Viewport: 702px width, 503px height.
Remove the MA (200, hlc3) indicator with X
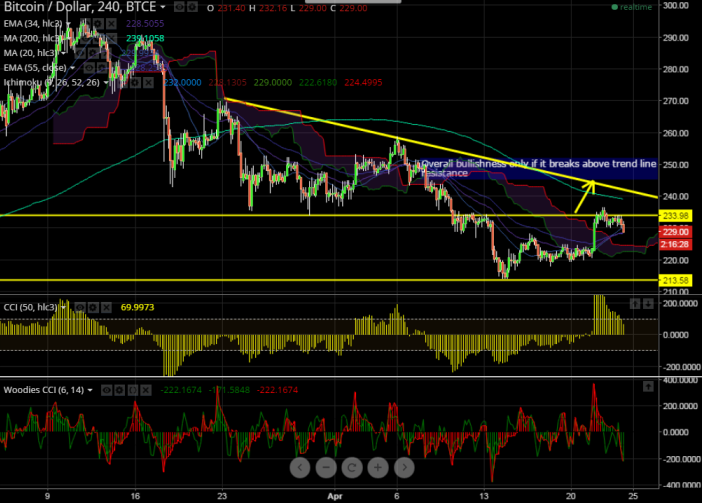111,38
